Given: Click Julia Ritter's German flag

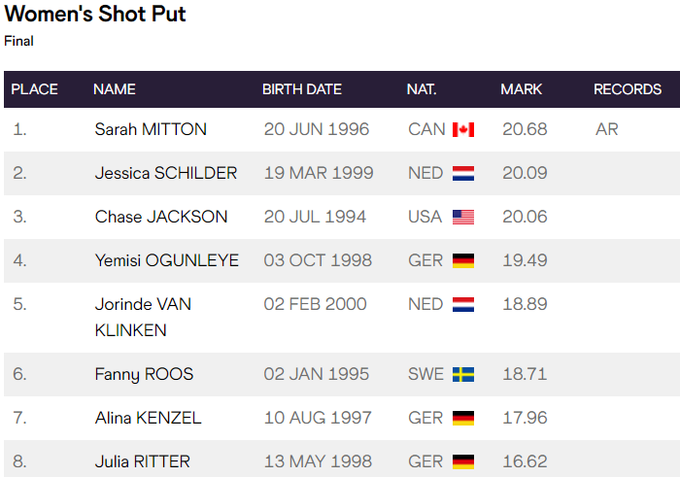Looking at the screenshot, I should click(x=463, y=461).
